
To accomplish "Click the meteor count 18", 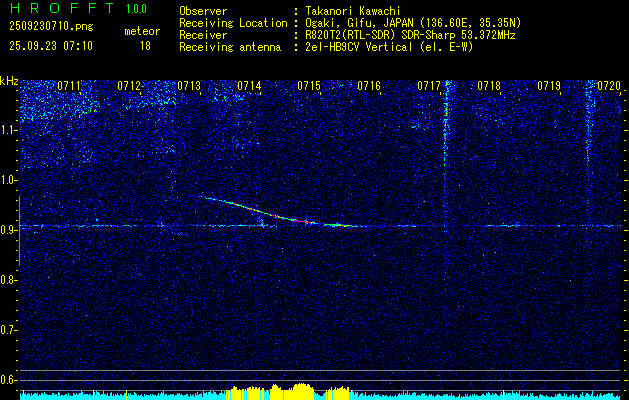I will coord(145,46).
